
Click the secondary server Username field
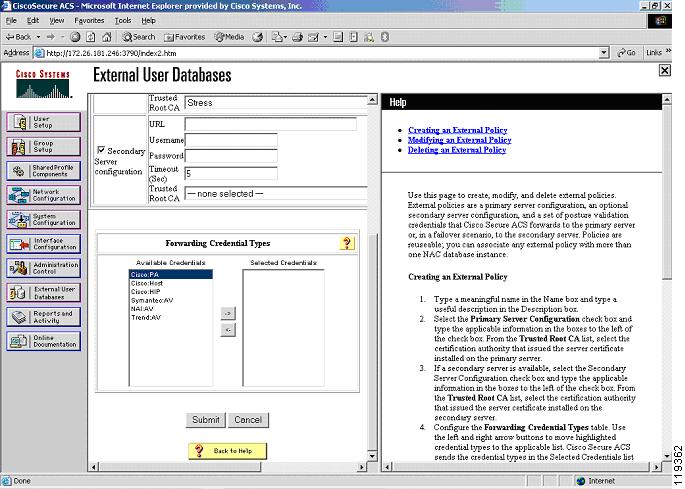[231, 140]
